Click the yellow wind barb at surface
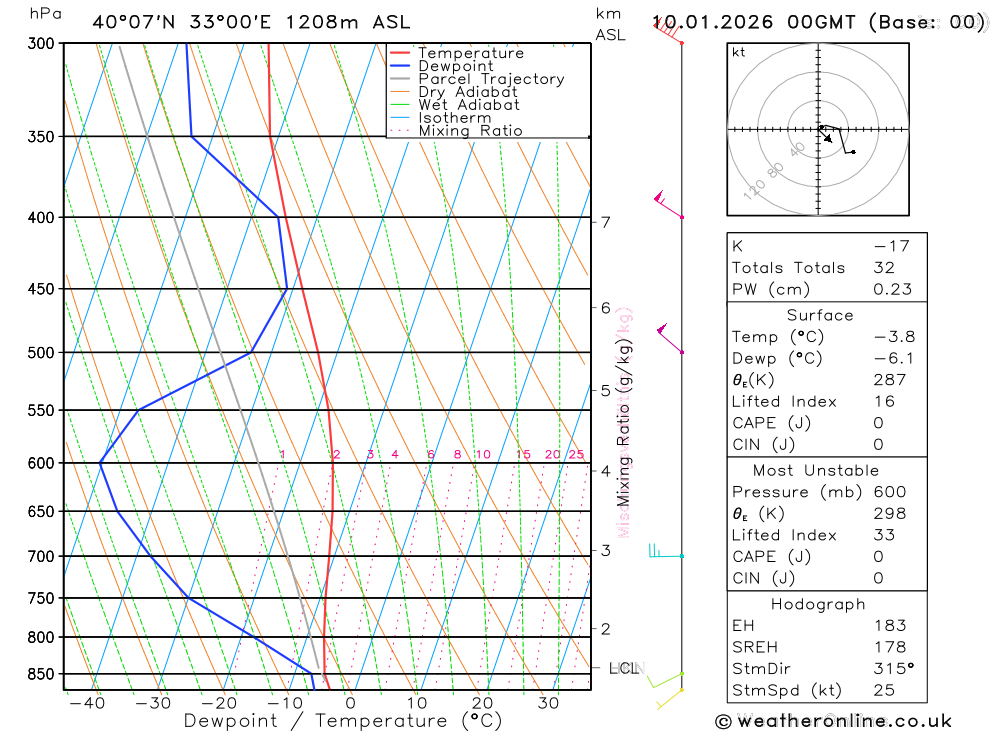The width and height of the screenshot is (1000, 733). tap(670, 699)
